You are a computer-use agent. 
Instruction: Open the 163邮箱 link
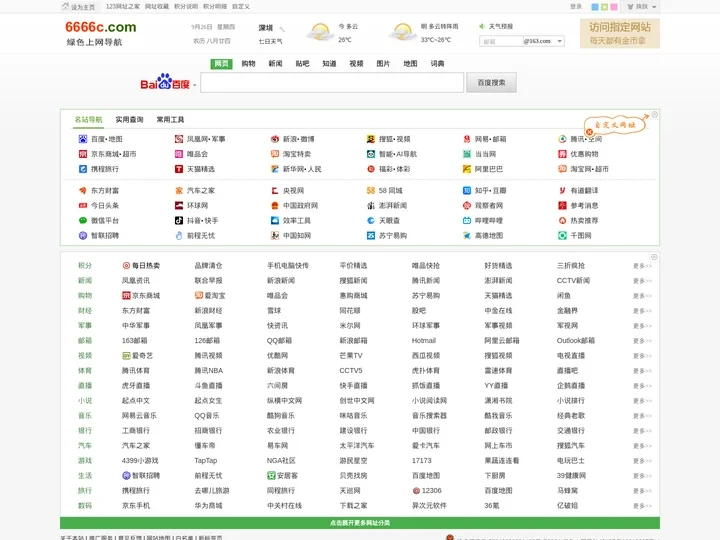click(x=135, y=341)
